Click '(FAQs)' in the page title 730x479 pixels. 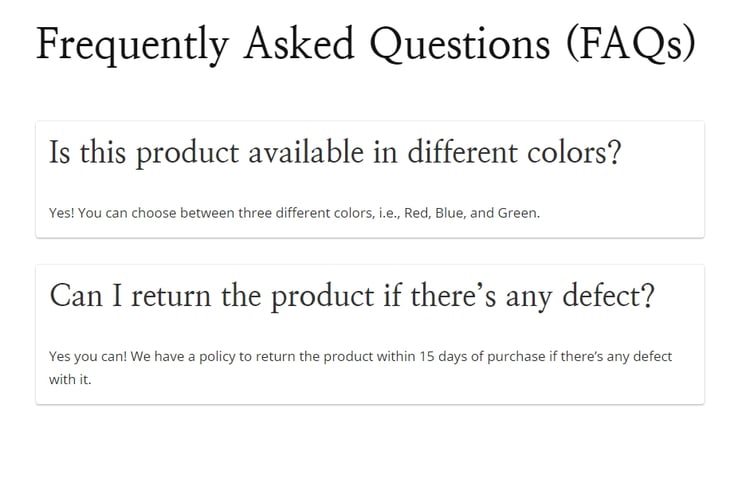[631, 44]
